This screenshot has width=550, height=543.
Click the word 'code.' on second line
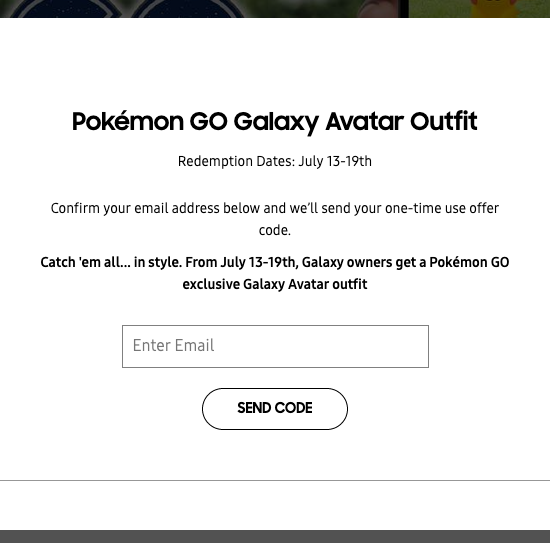(275, 230)
